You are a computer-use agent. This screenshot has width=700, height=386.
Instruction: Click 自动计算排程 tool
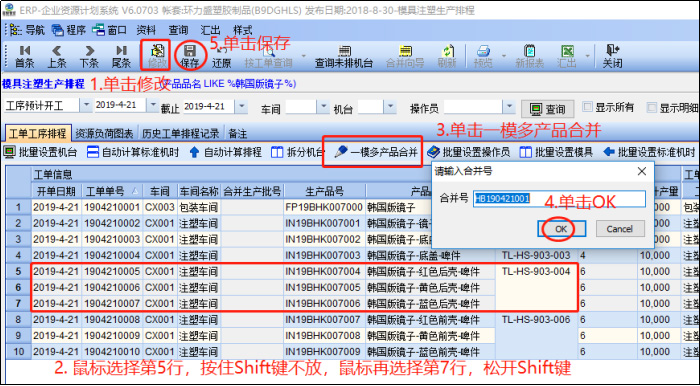(x=225, y=152)
